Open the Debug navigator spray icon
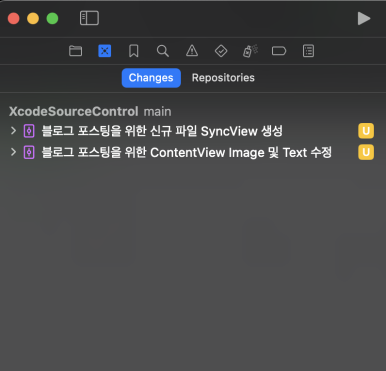The height and width of the screenshot is (371, 386). tap(250, 51)
